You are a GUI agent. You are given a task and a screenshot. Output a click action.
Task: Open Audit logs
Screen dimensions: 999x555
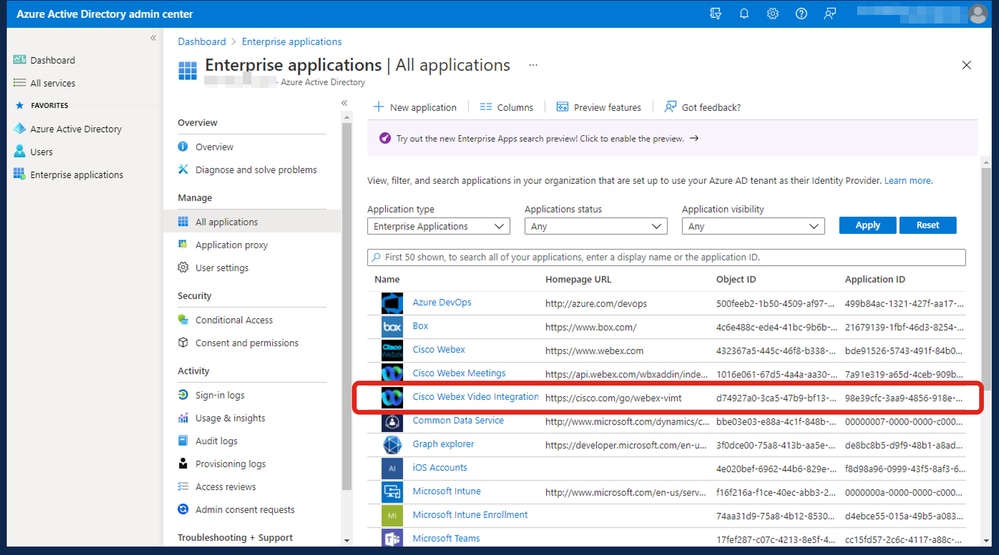pyautogui.click(x=216, y=441)
